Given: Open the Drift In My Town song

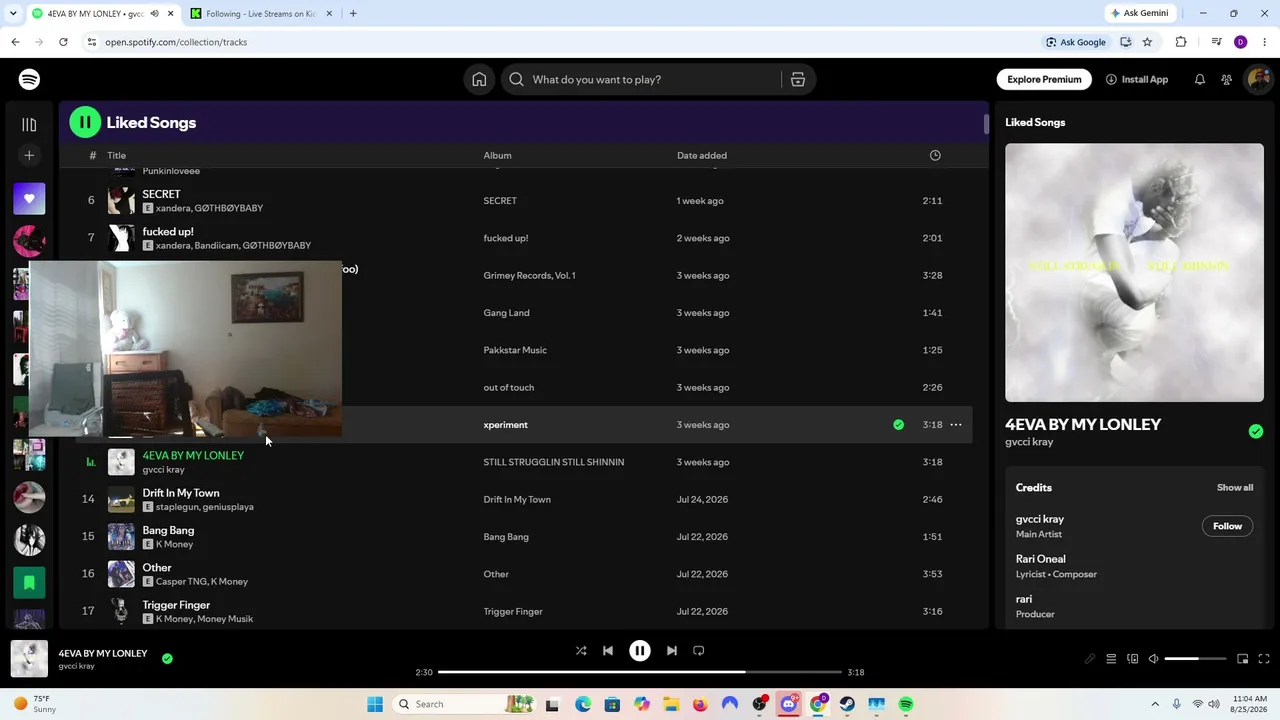Looking at the screenshot, I should click(181, 493).
